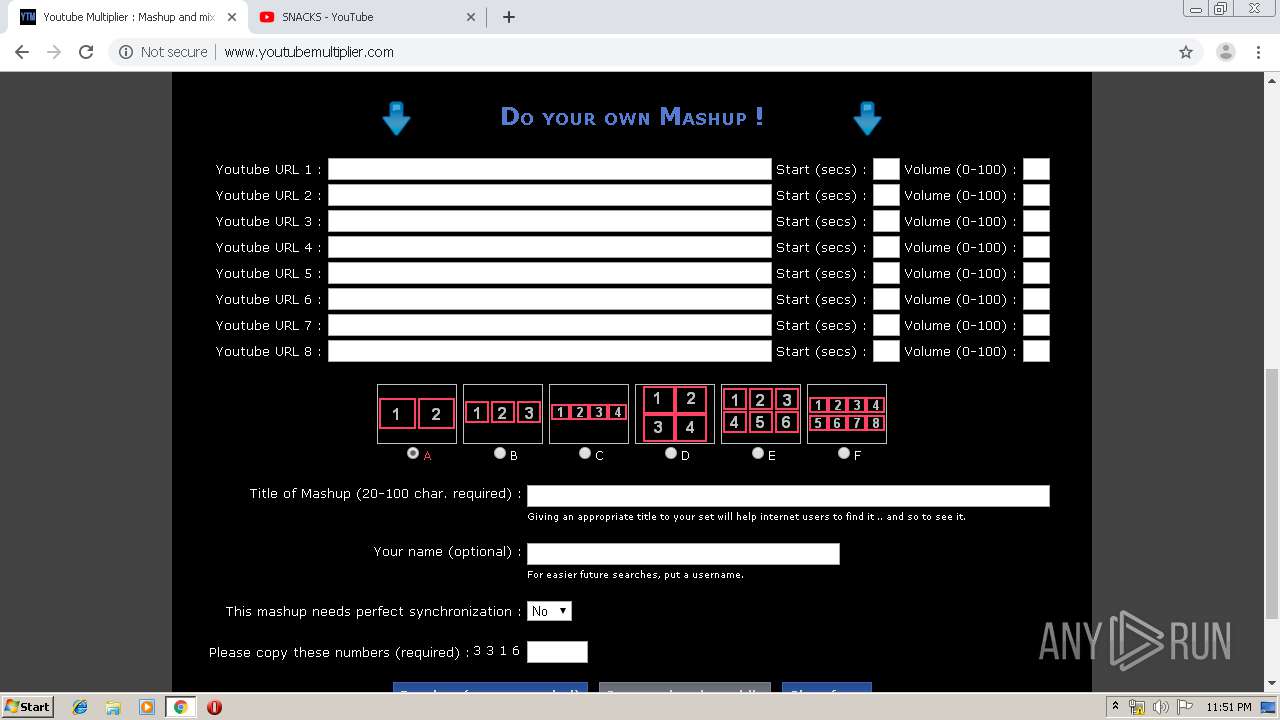The width and height of the screenshot is (1280, 720).
Task: Open action center flag icon in tray
Action: point(1184,707)
